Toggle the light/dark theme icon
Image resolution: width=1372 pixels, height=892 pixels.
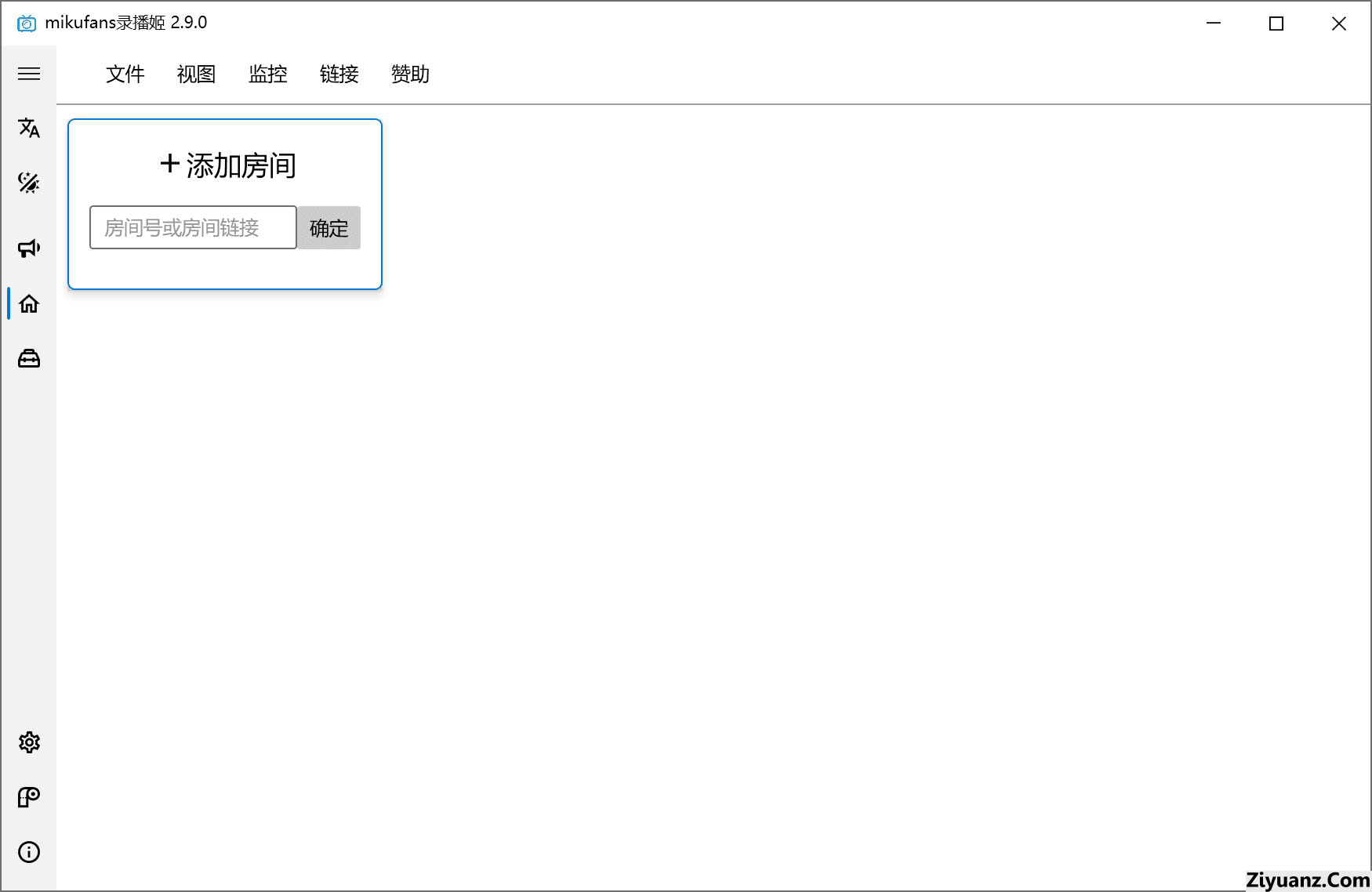[29, 183]
